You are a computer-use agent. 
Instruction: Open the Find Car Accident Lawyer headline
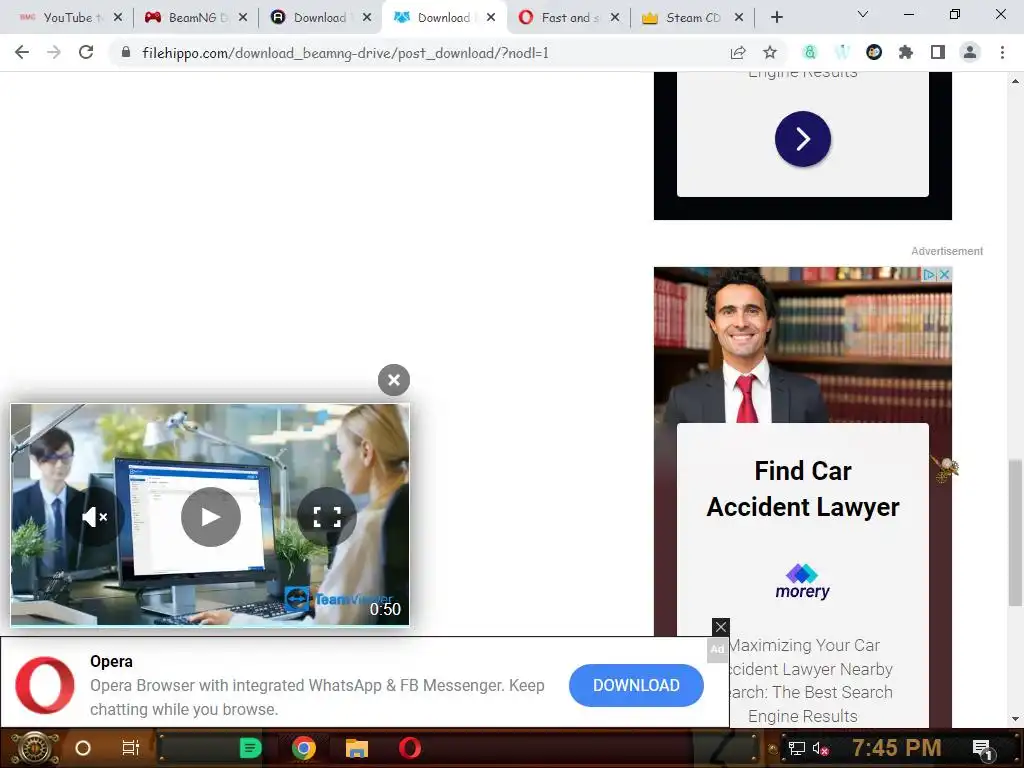803,488
